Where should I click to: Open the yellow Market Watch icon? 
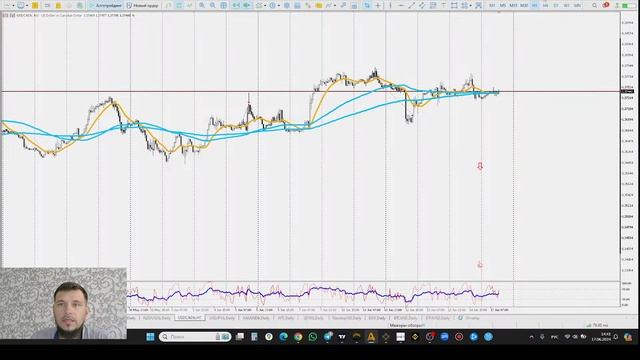click(x=35, y=5)
